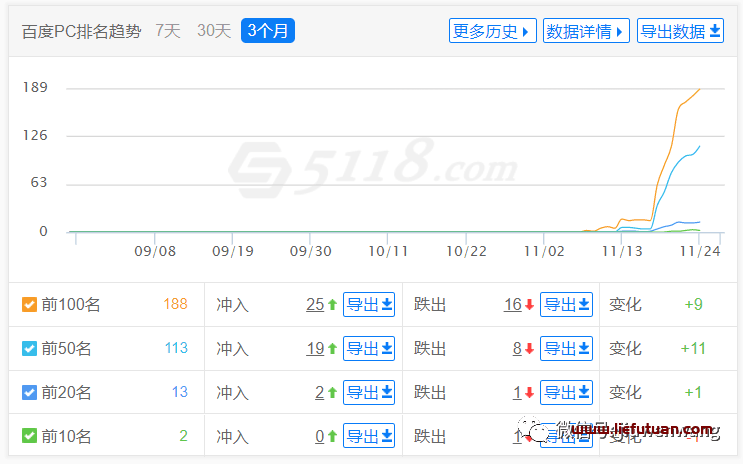Click the +11 变化 value

point(693,348)
